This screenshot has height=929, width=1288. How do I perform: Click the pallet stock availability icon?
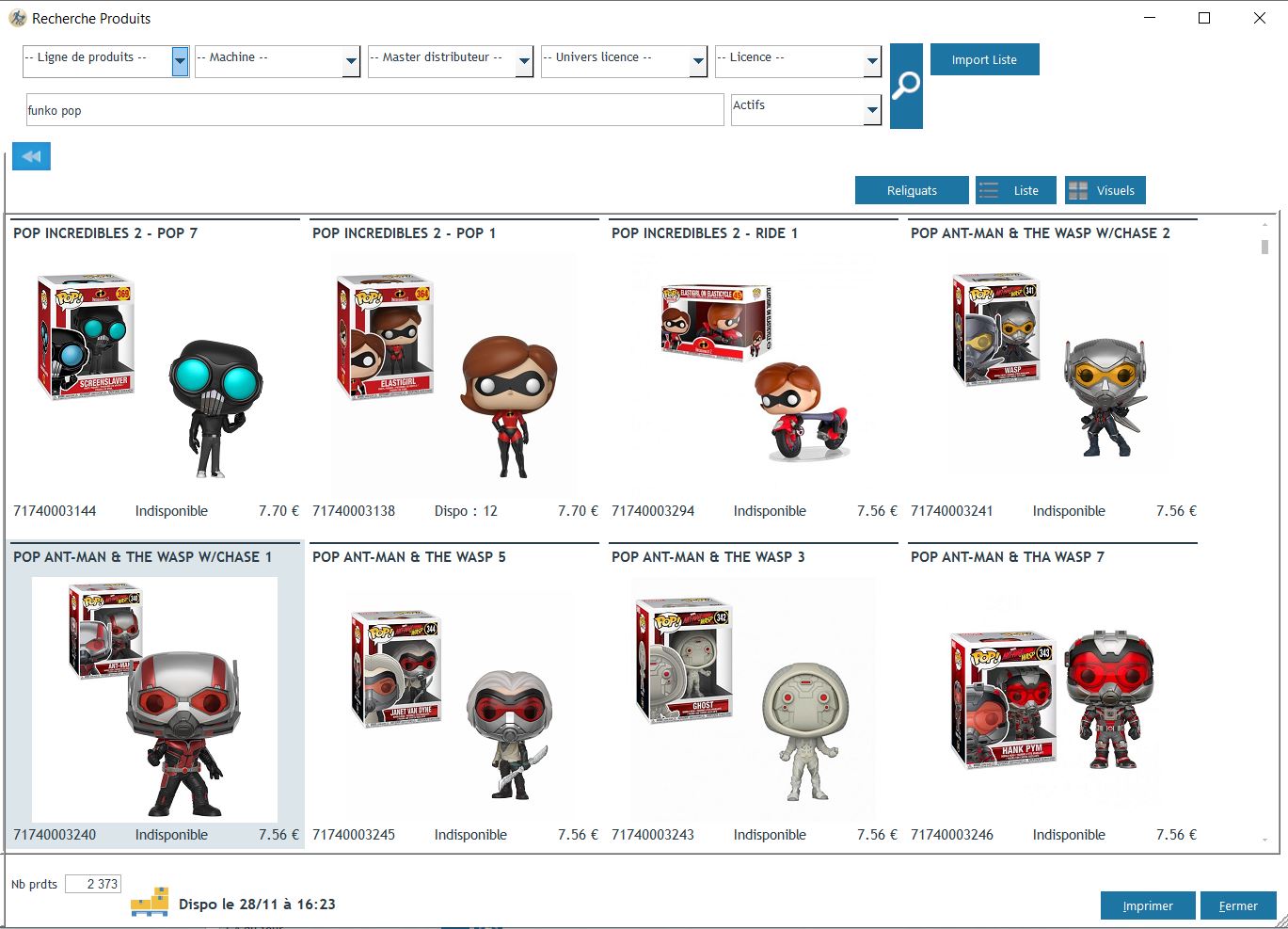[150, 902]
